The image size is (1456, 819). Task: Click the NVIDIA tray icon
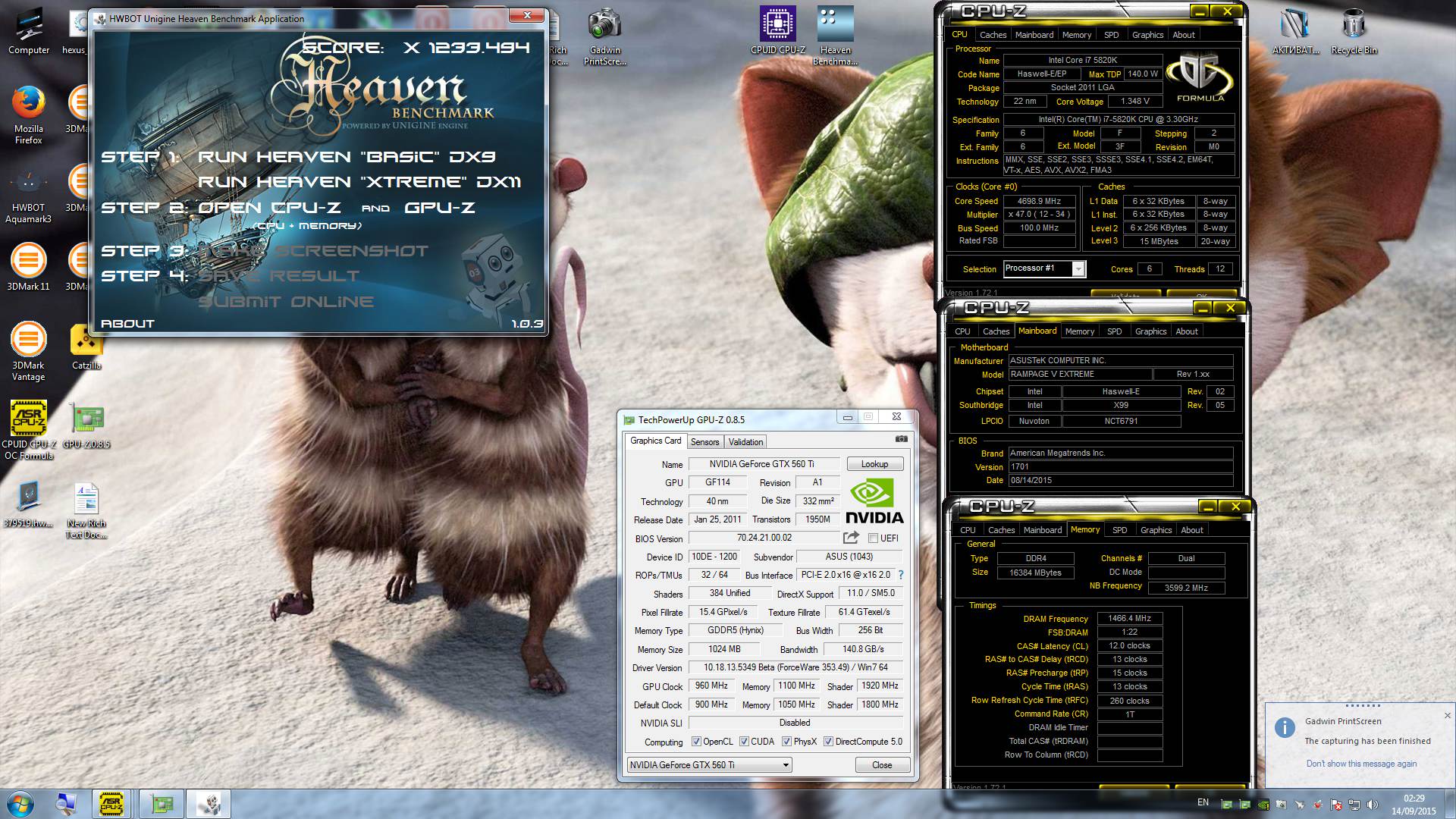[1263, 805]
